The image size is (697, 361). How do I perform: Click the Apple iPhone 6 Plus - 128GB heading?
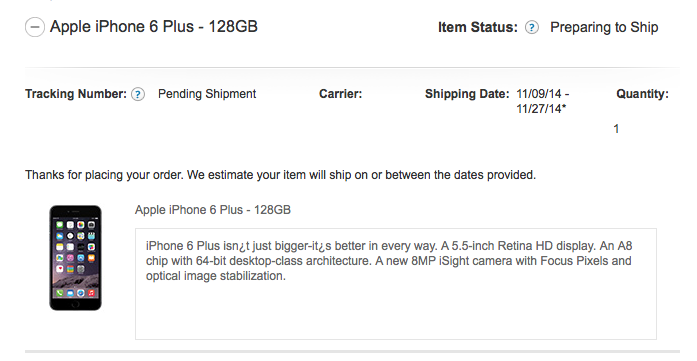pos(154,27)
